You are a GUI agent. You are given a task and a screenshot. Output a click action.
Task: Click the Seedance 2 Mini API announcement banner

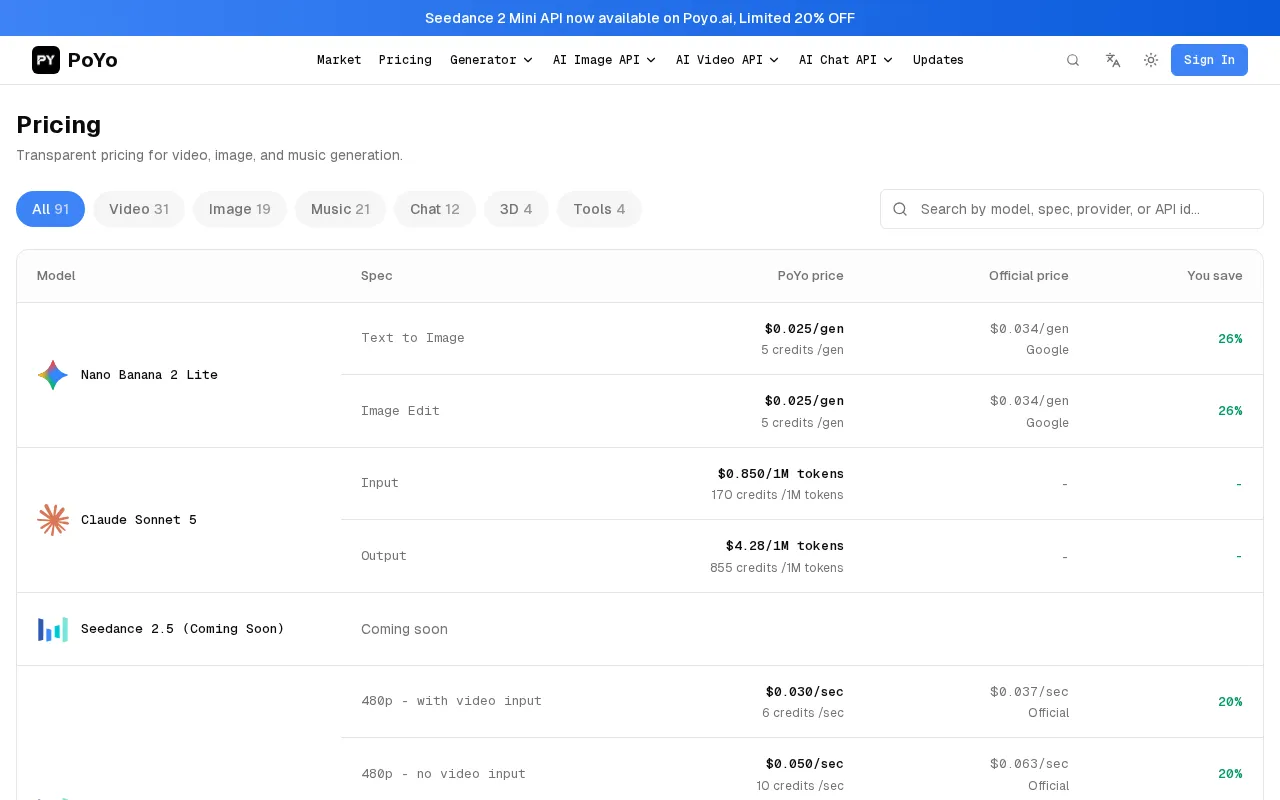click(x=640, y=18)
